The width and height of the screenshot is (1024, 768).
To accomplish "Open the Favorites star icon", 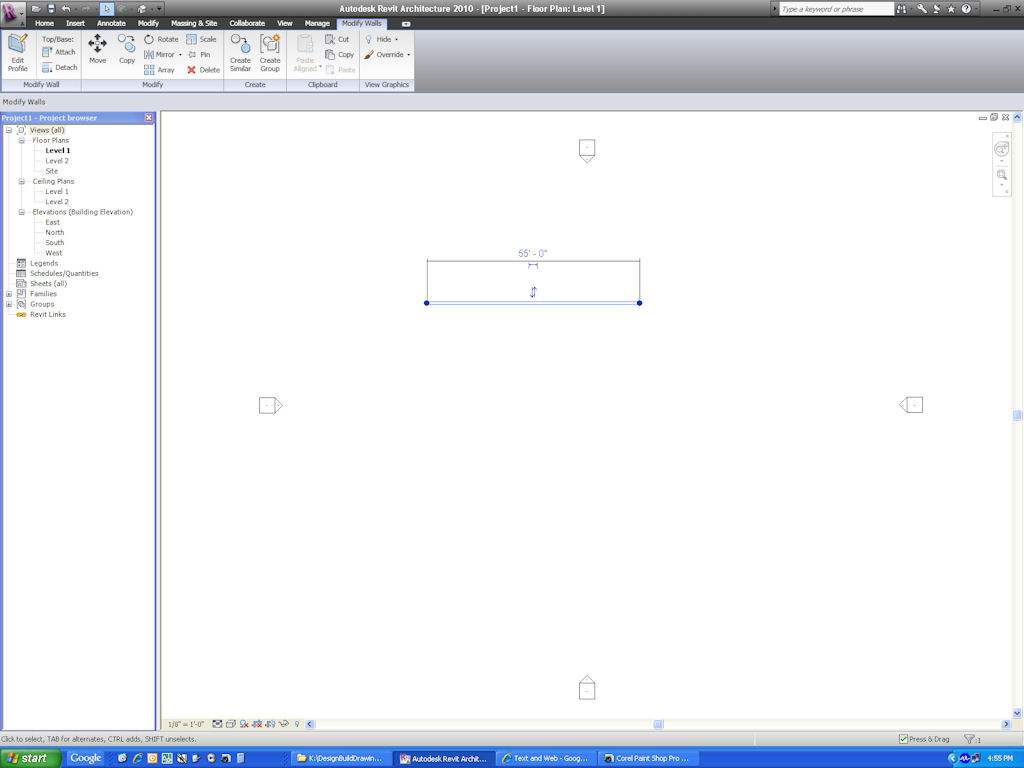I will [951, 9].
